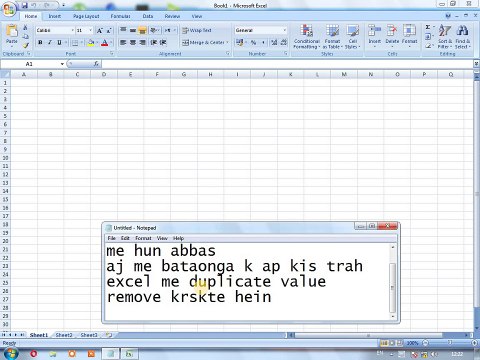
Task: Switch to the Review tab
Action: [x=172, y=16]
